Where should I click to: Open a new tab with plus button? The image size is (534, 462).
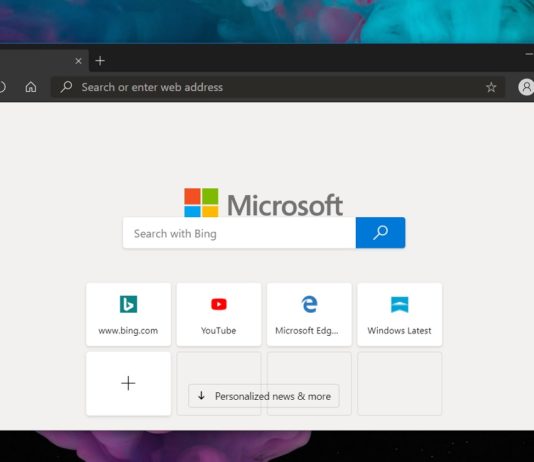100,61
